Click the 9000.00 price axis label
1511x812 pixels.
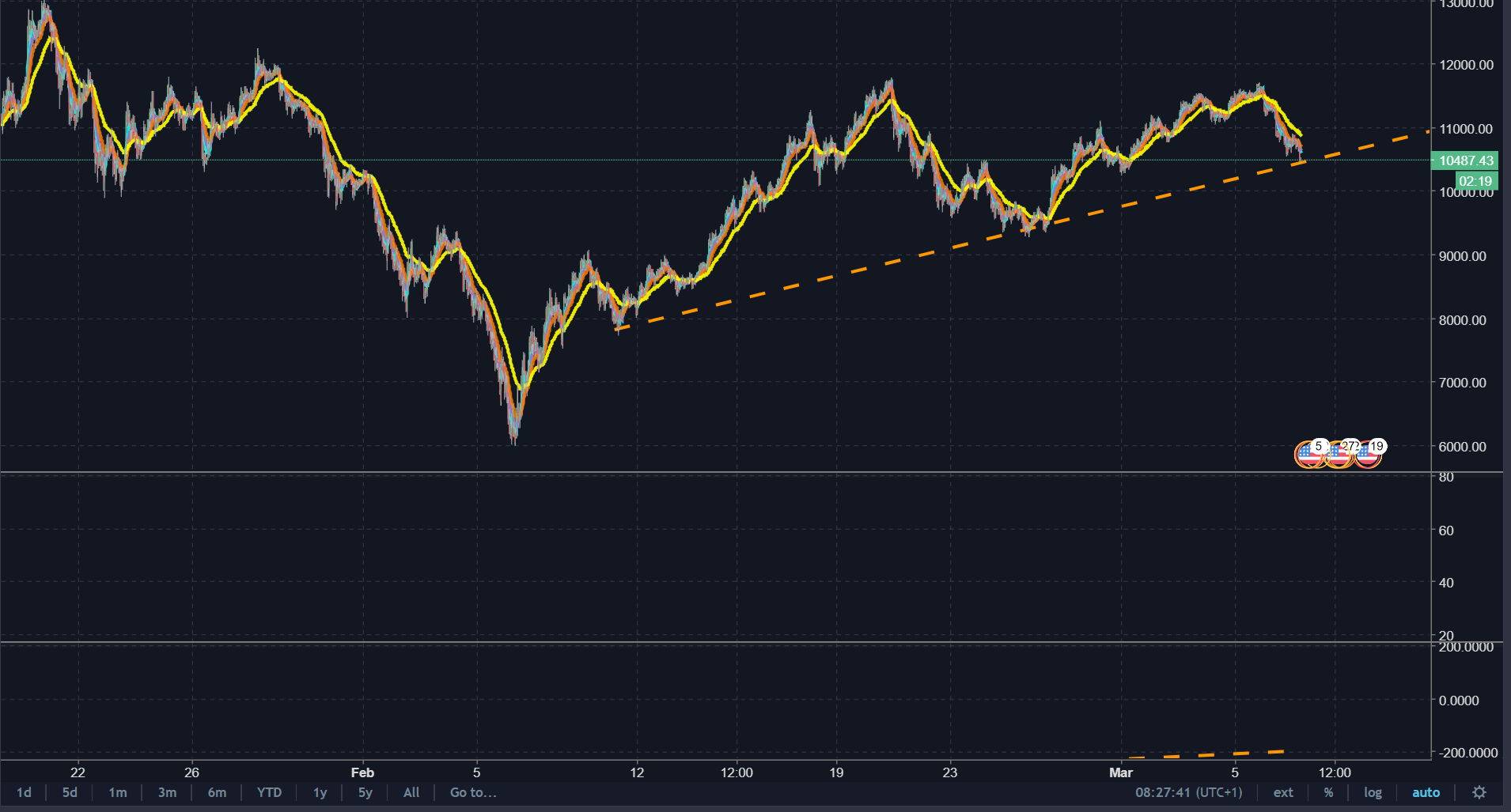click(x=1462, y=256)
